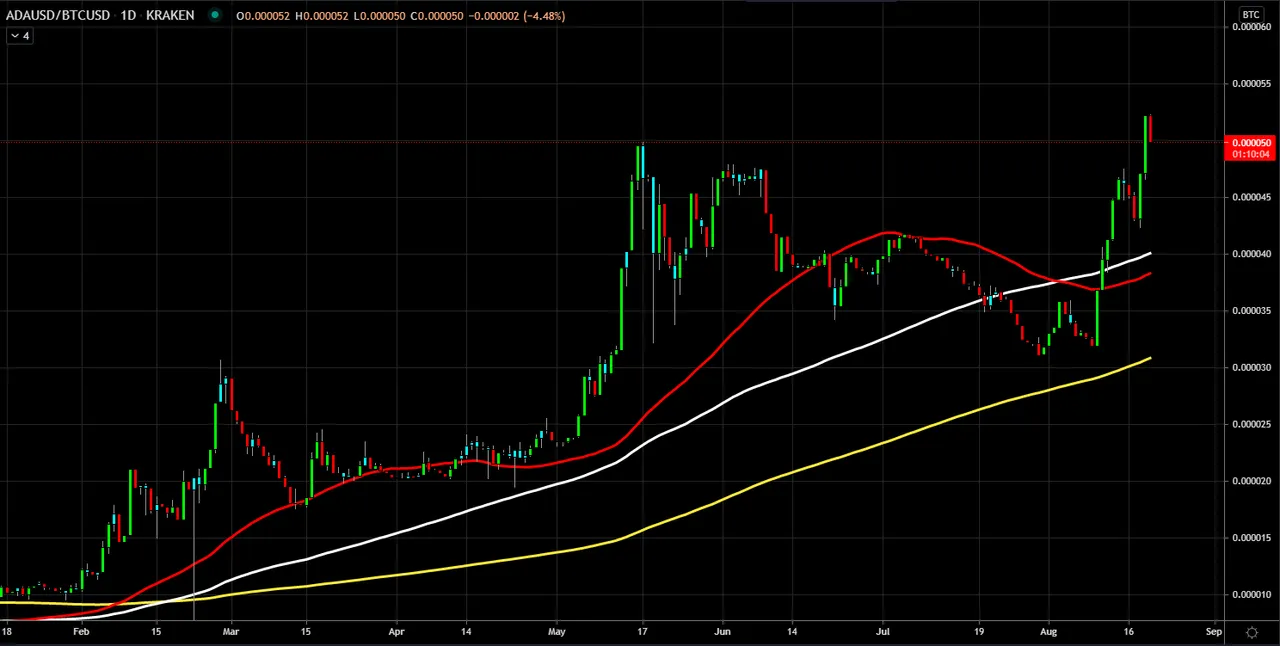Image resolution: width=1280 pixels, height=646 pixels.
Task: Open chart settings gear icon
Action: (1252, 632)
